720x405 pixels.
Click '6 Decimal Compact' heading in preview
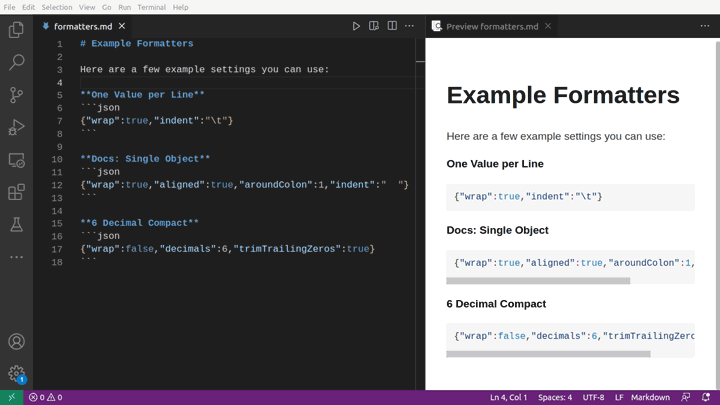[496, 304]
